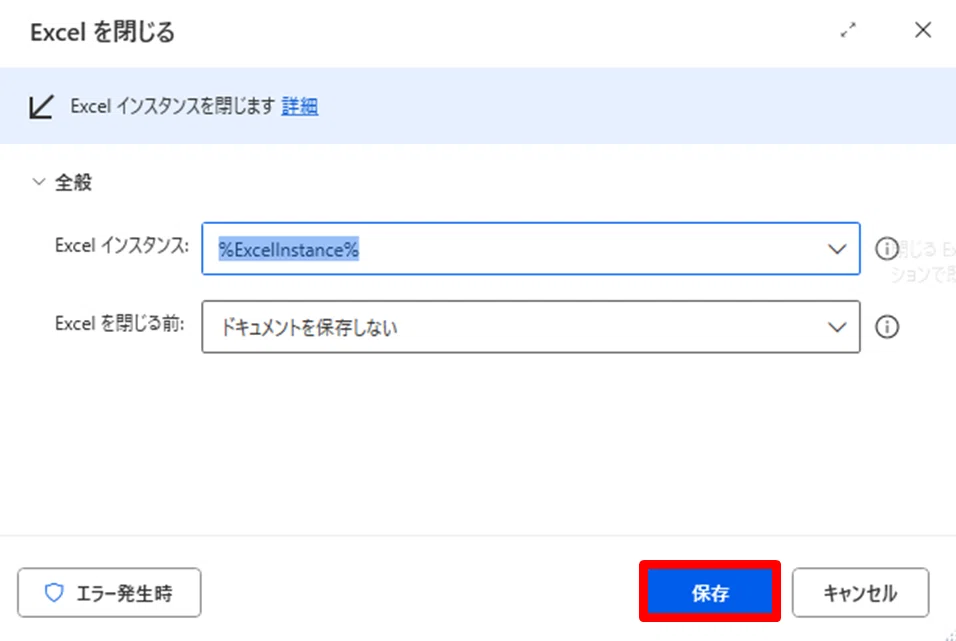Open the エラー発生時 settings

[109, 593]
